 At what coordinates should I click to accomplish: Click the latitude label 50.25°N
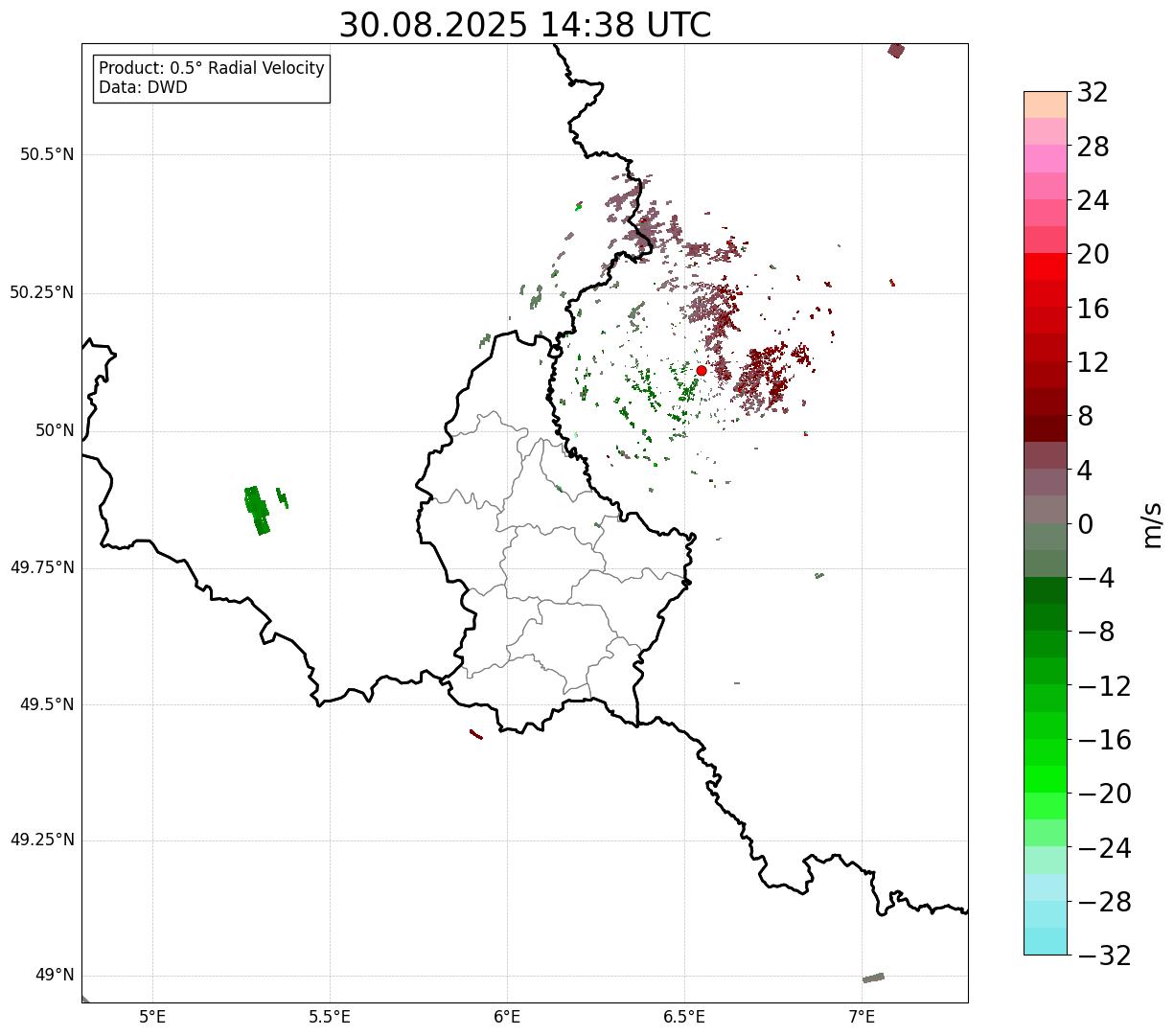coord(42,292)
